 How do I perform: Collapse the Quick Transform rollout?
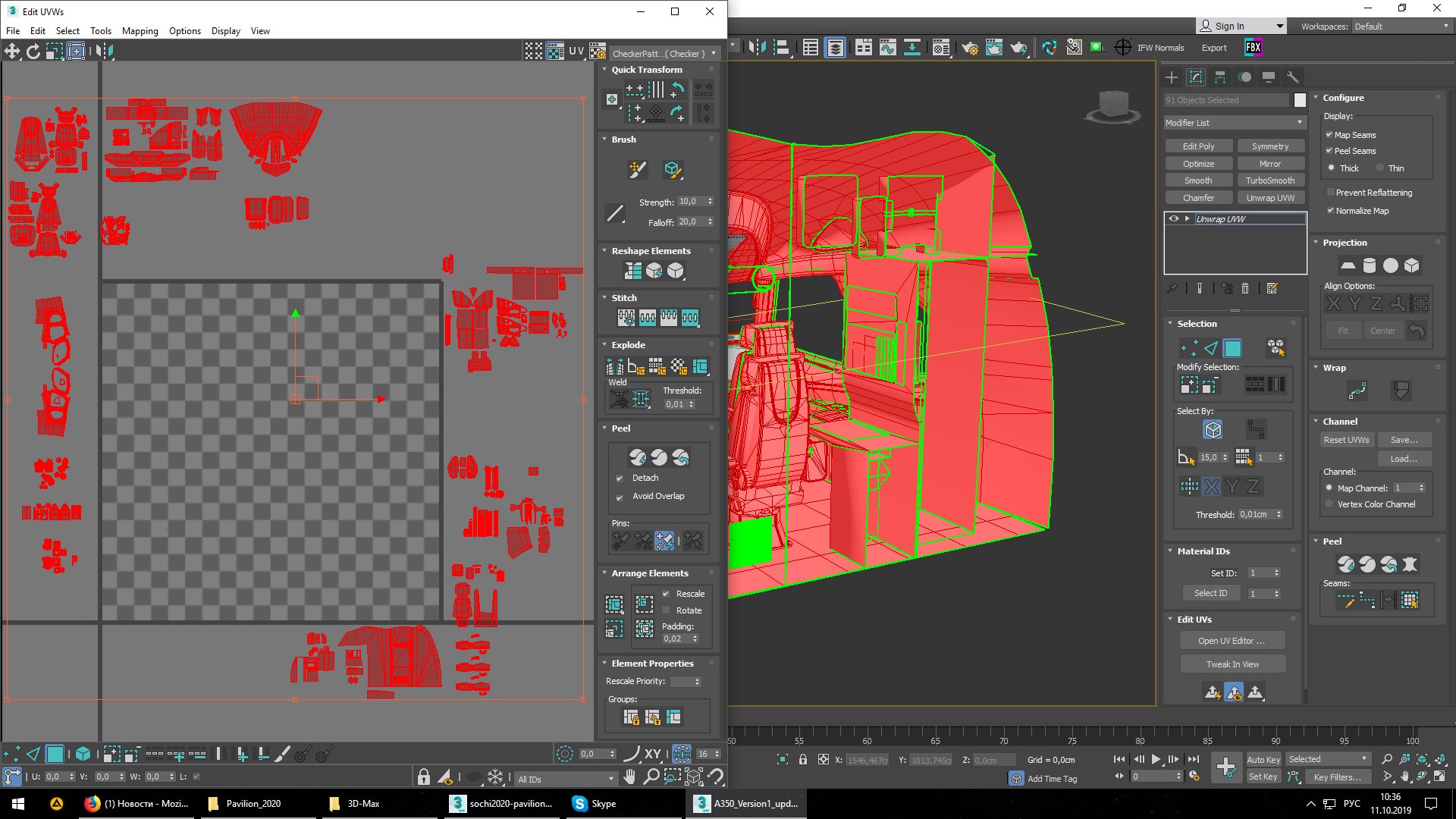646,70
